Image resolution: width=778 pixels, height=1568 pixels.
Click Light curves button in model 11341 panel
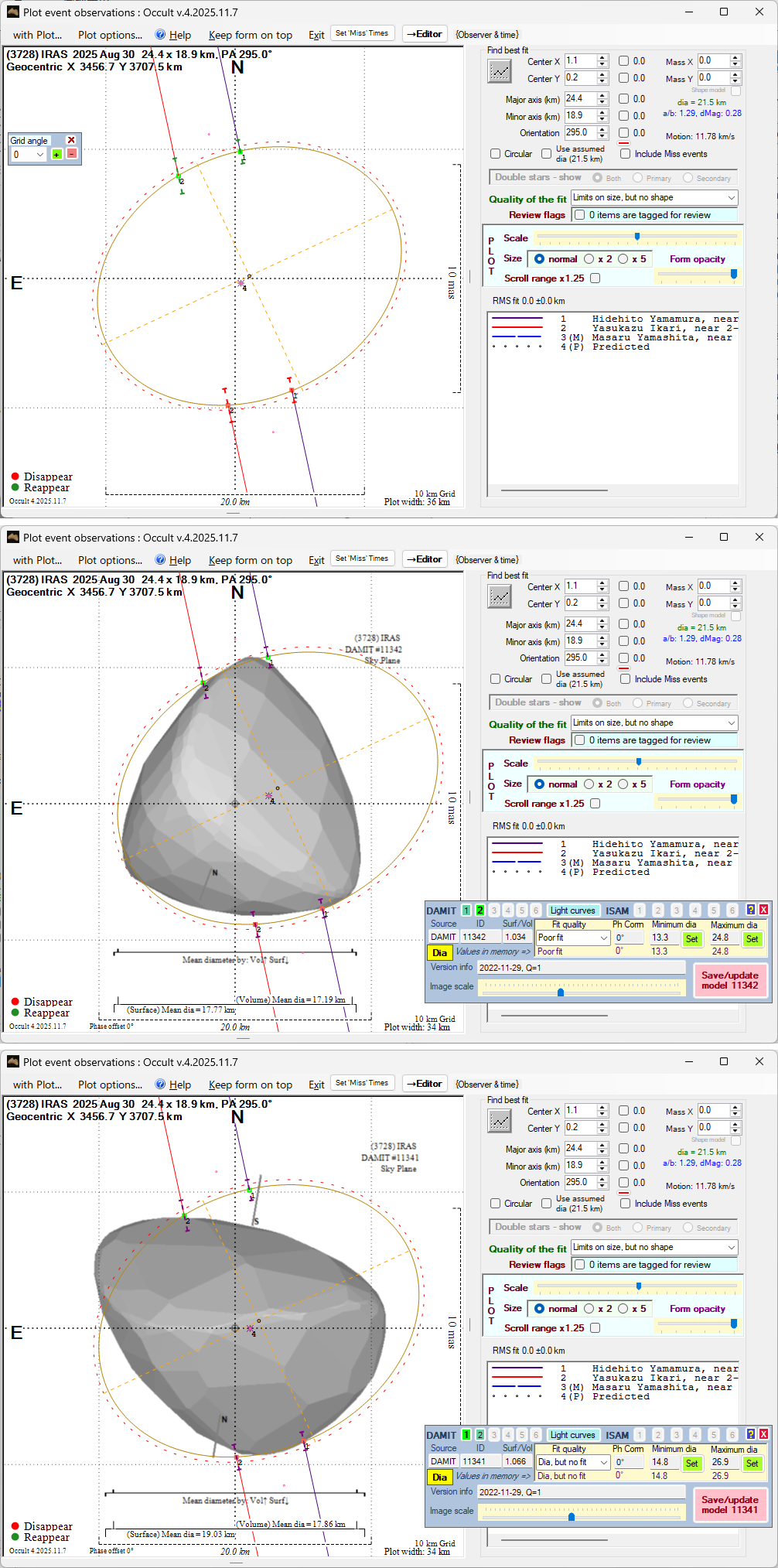point(572,1435)
